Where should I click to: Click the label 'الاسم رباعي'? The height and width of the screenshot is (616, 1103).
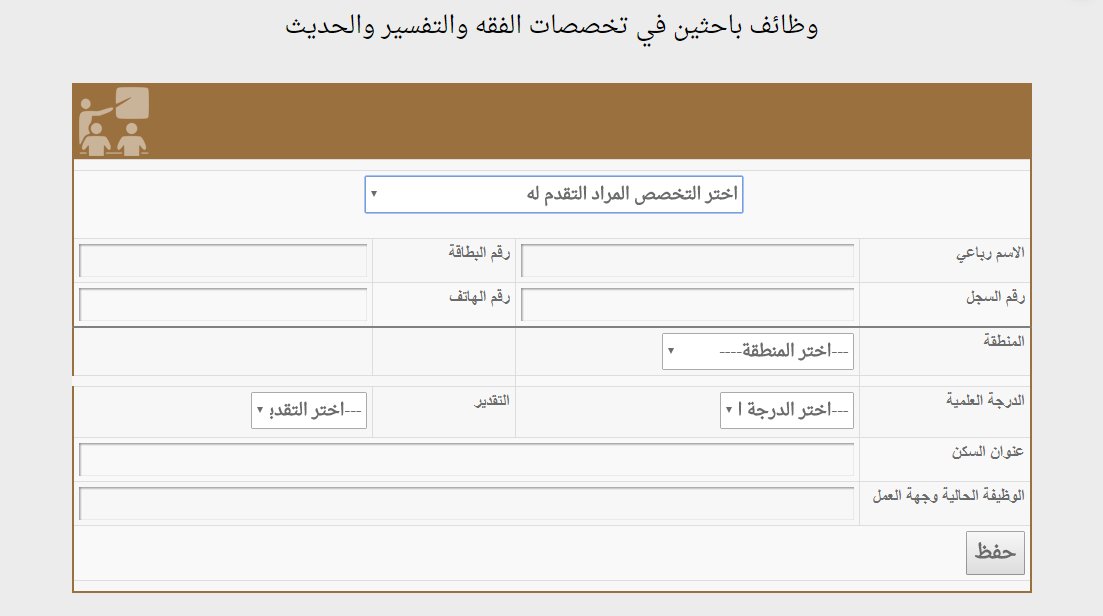pos(990,253)
